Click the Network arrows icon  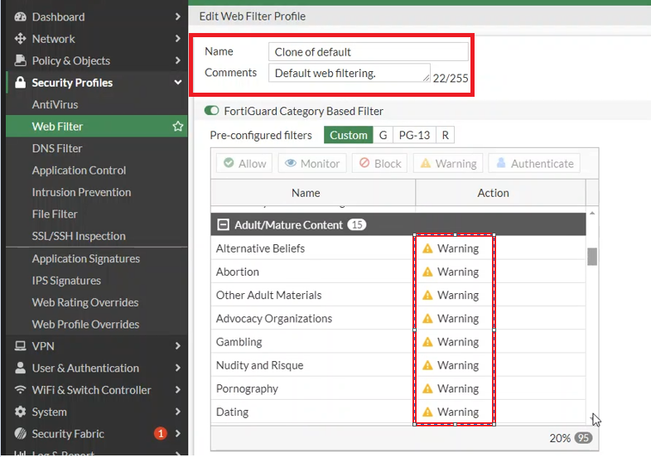pyautogui.click(x=20, y=39)
